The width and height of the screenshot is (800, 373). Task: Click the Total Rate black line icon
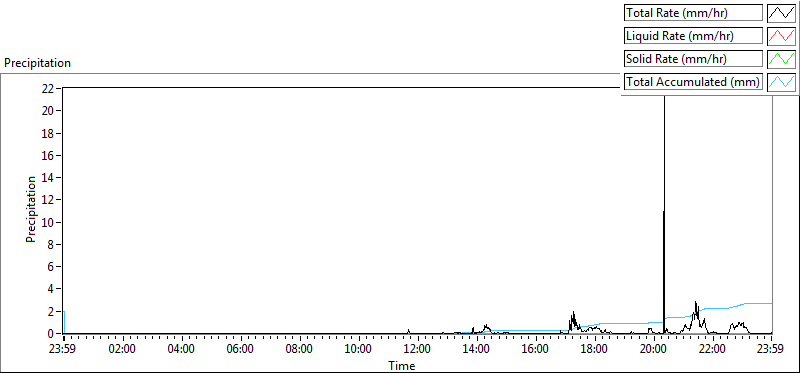tap(782, 13)
